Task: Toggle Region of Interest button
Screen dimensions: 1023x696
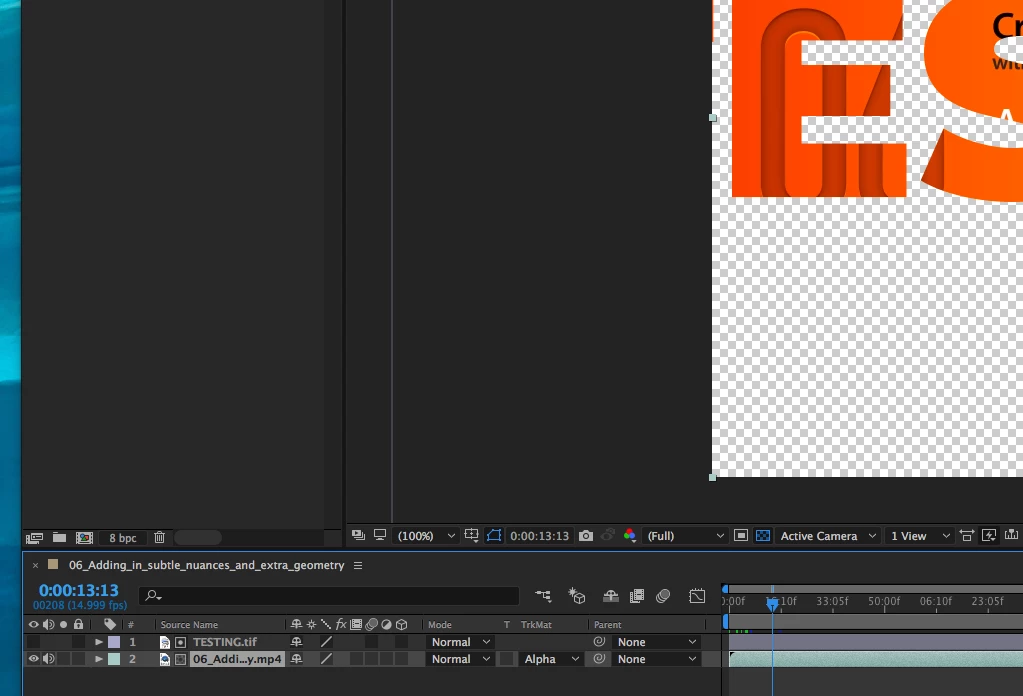Action: 741,536
